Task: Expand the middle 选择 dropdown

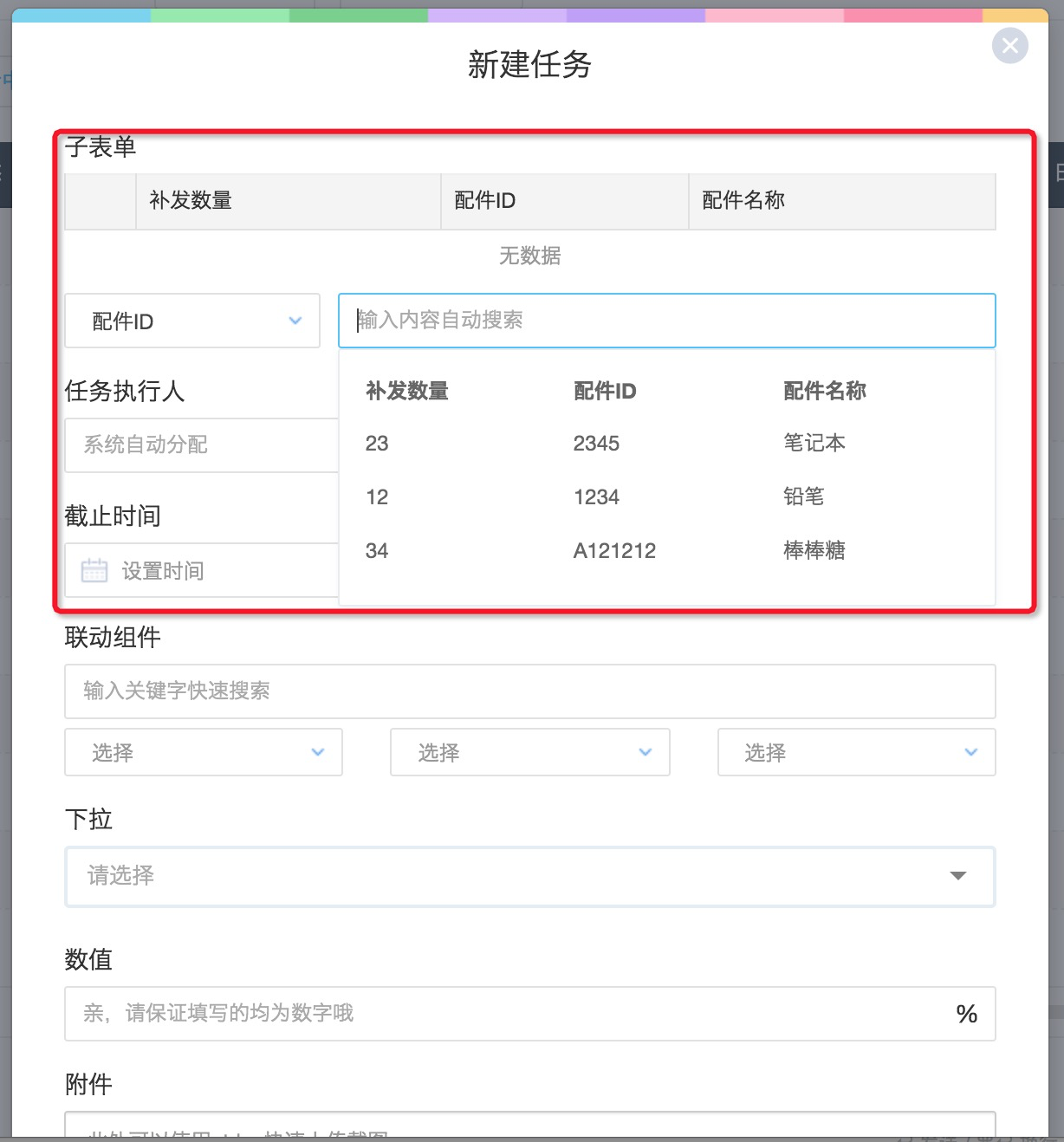Action: click(x=529, y=752)
